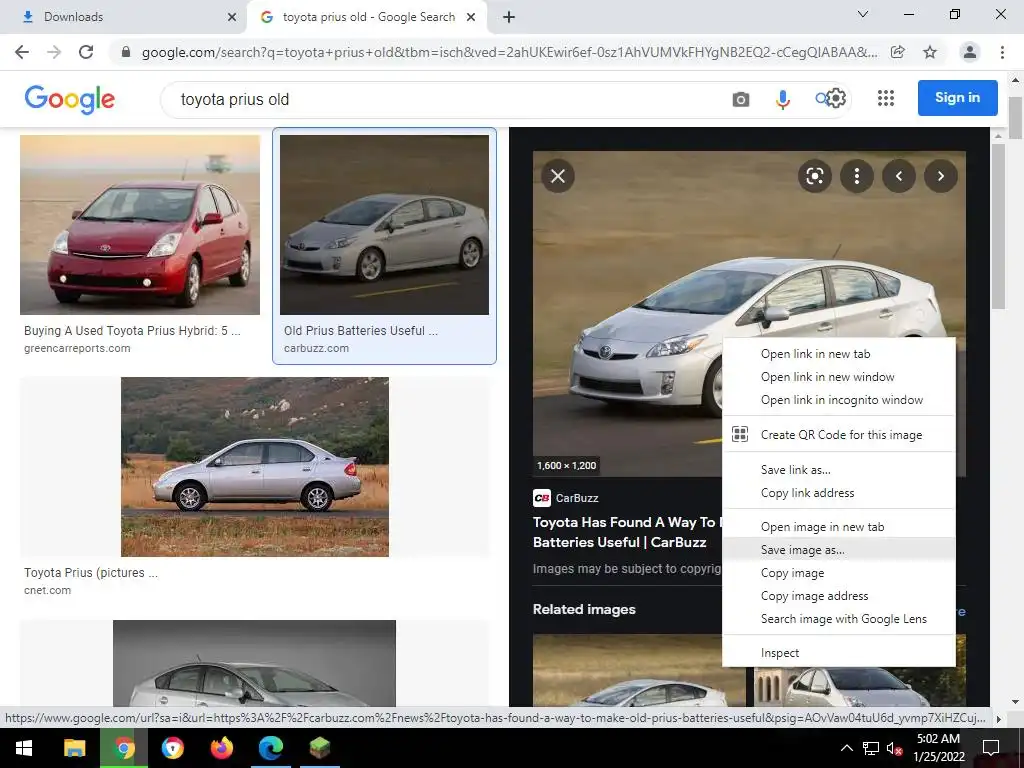Click the cnet.com source text

[x=48, y=590]
